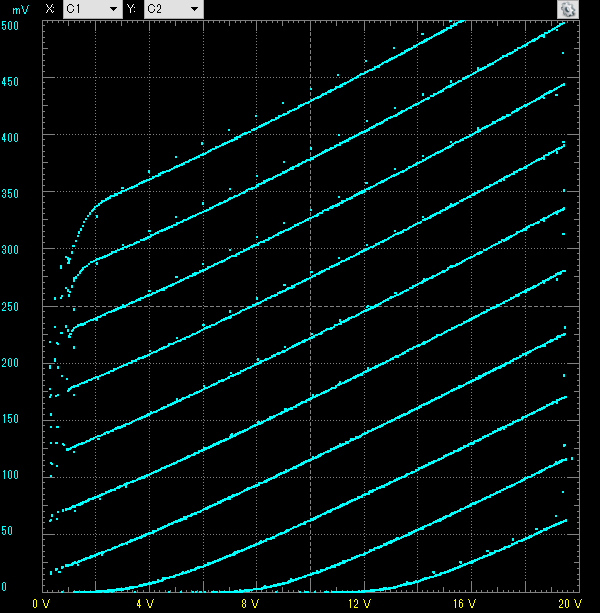This screenshot has height=613, width=600.
Task: Click the 100 Y-axis label
Action: click(10, 475)
